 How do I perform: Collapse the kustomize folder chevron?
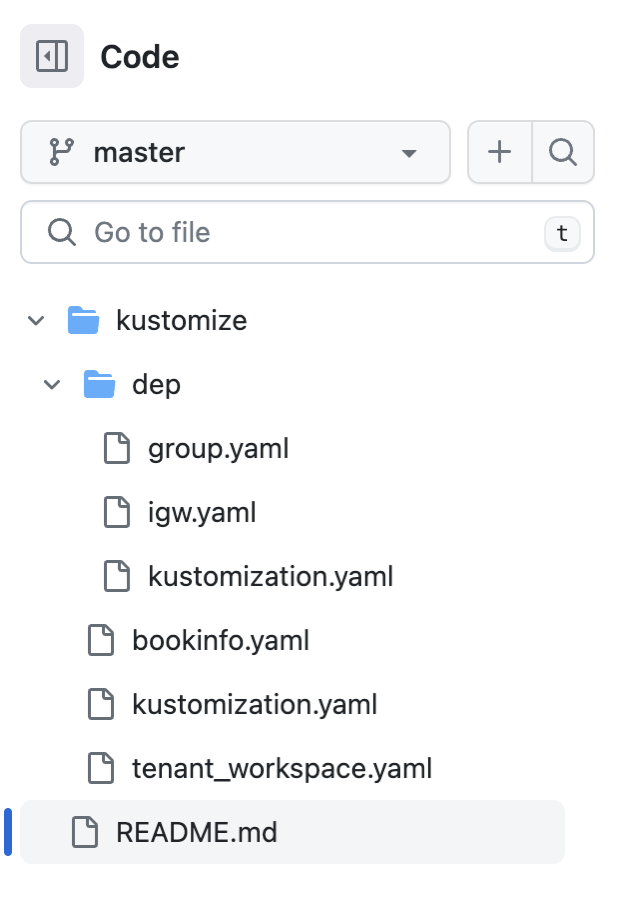[36, 320]
